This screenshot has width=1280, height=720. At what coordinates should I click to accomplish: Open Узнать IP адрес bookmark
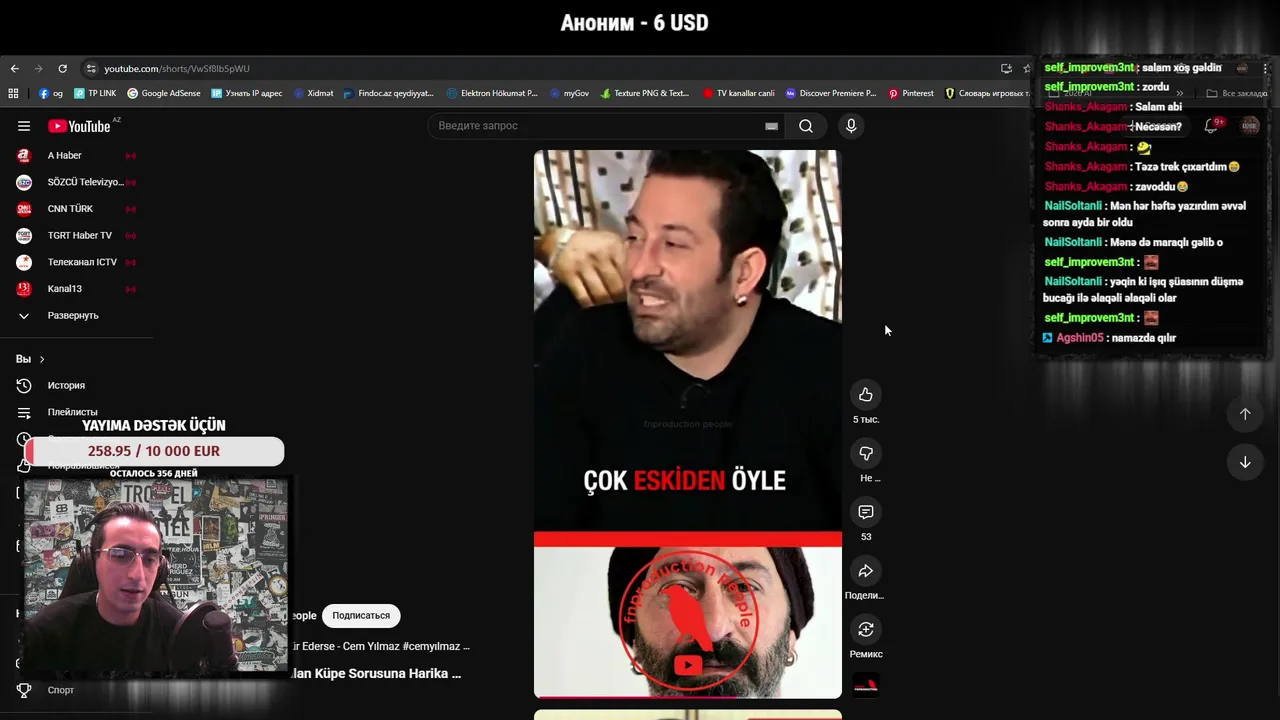[x=246, y=93]
